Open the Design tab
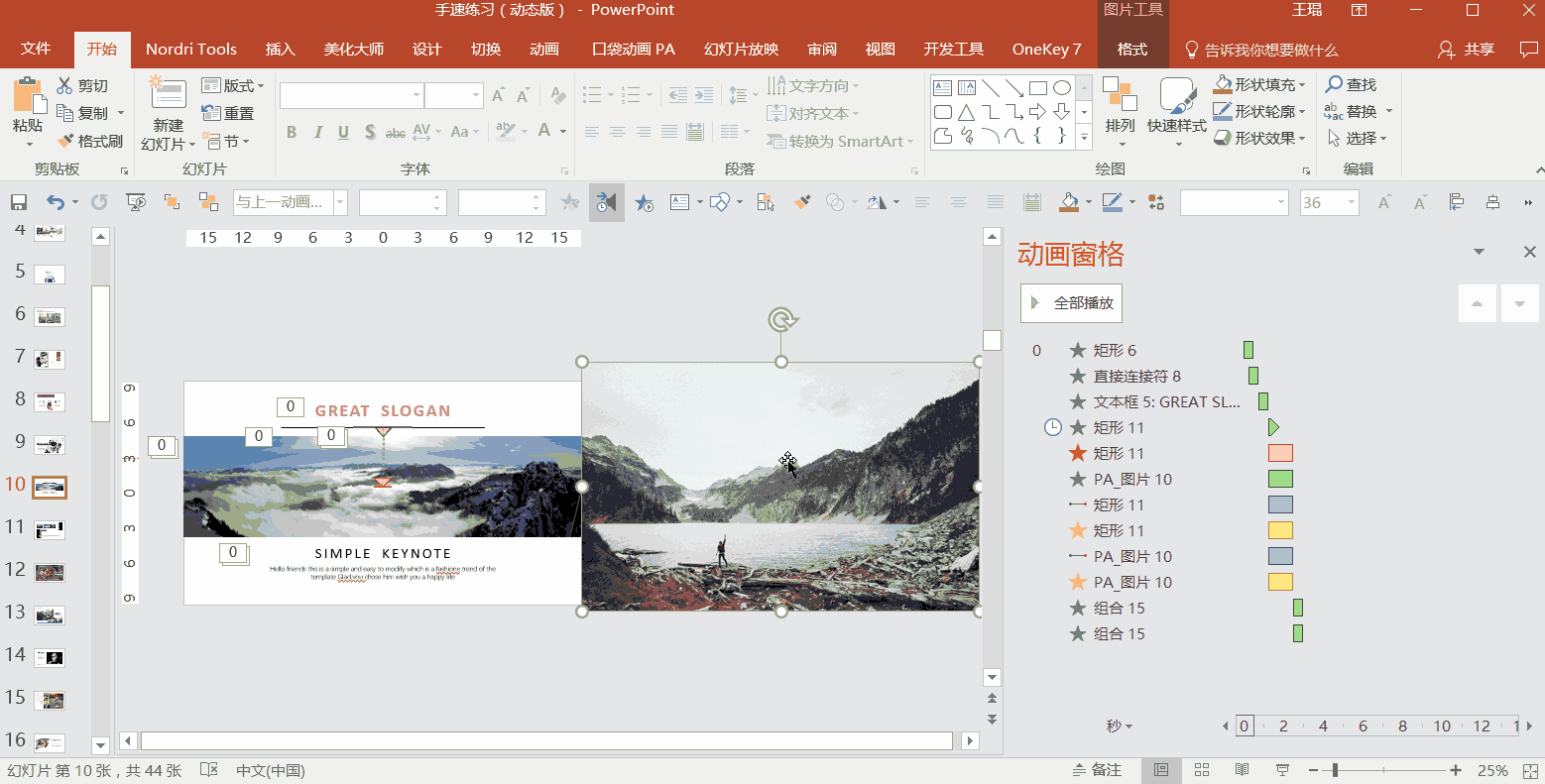The width and height of the screenshot is (1545, 784). (x=426, y=49)
